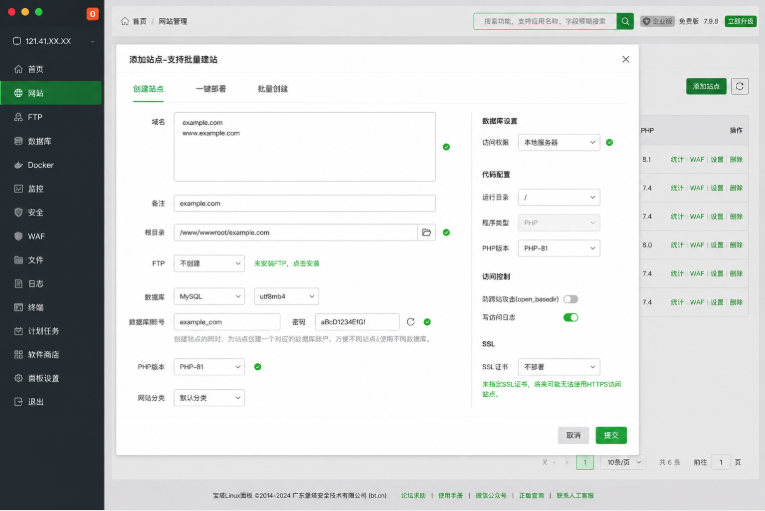Open the utf8mb4 charset dropdown
The width and height of the screenshot is (765, 511).
(x=286, y=296)
